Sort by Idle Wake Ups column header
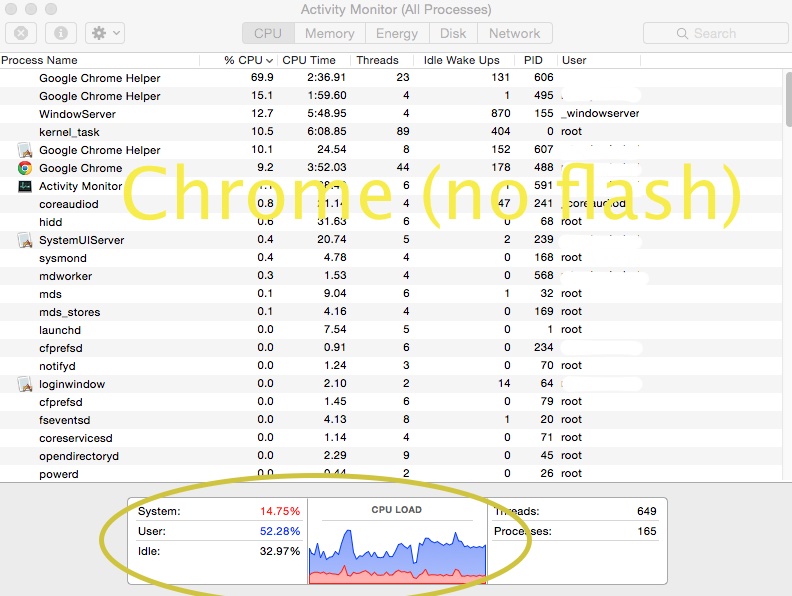 pos(464,60)
